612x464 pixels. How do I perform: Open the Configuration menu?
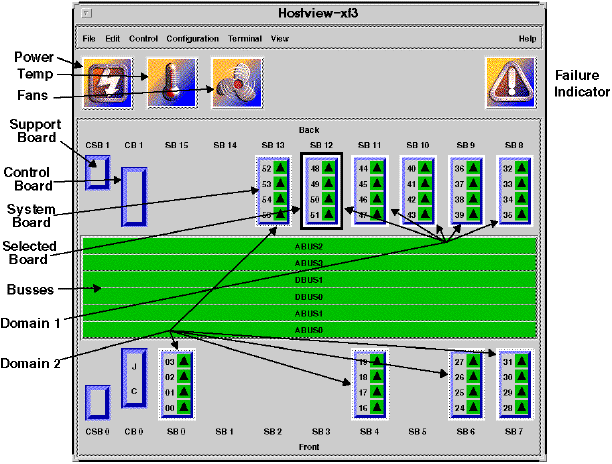(x=192, y=38)
